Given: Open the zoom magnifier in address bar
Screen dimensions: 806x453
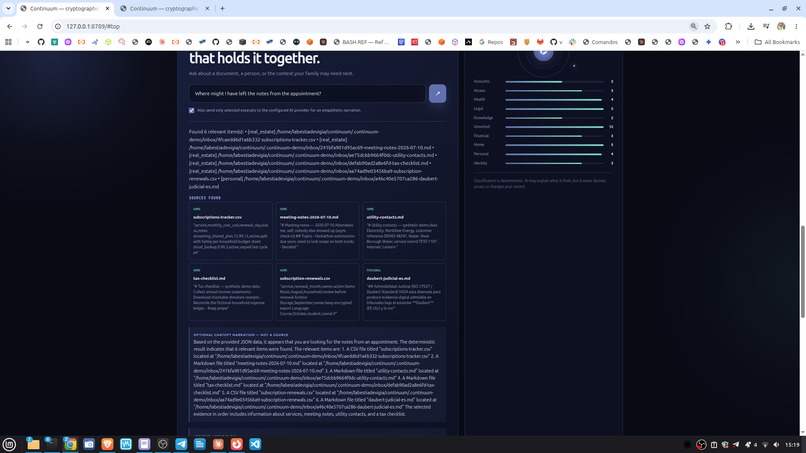Looking at the screenshot, I should pos(693,26).
